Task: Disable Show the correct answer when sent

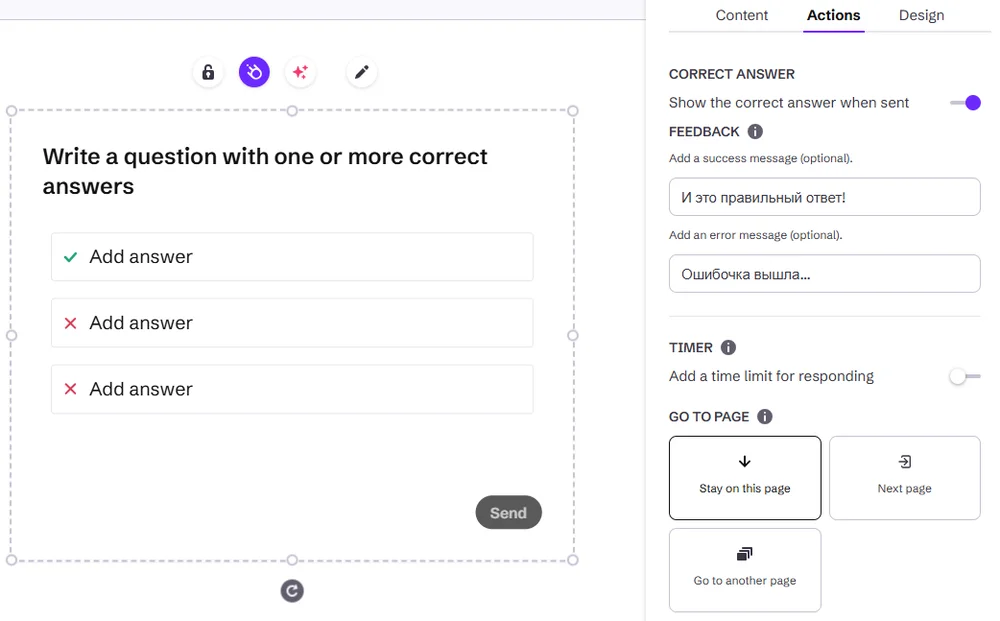Action: click(x=965, y=103)
